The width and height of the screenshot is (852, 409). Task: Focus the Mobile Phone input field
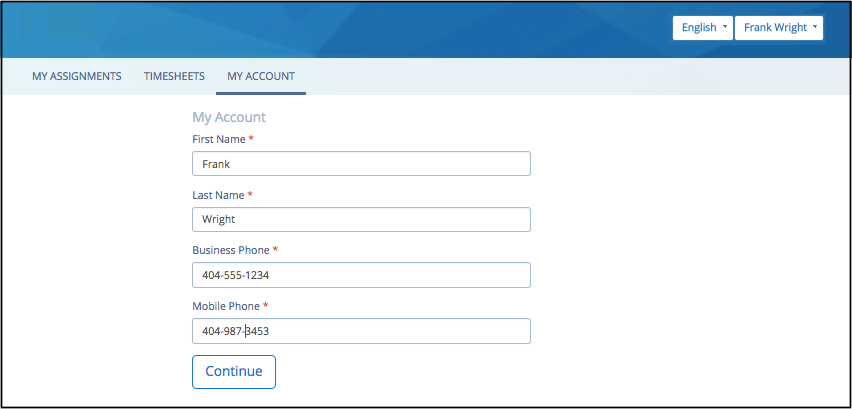coord(361,331)
